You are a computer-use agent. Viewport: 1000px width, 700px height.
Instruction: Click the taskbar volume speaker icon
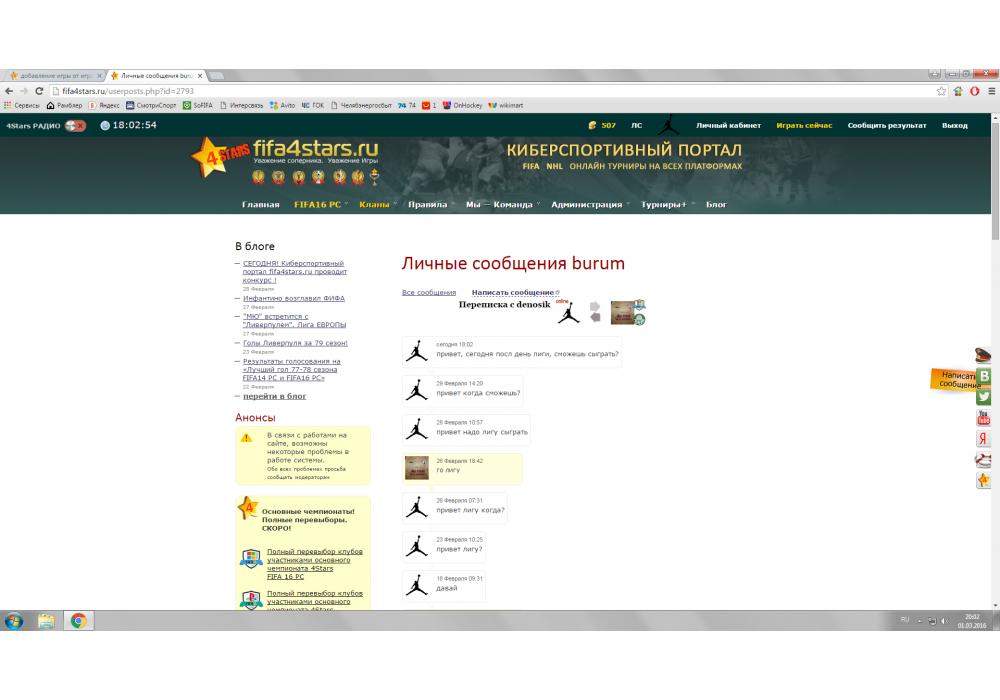(x=943, y=621)
